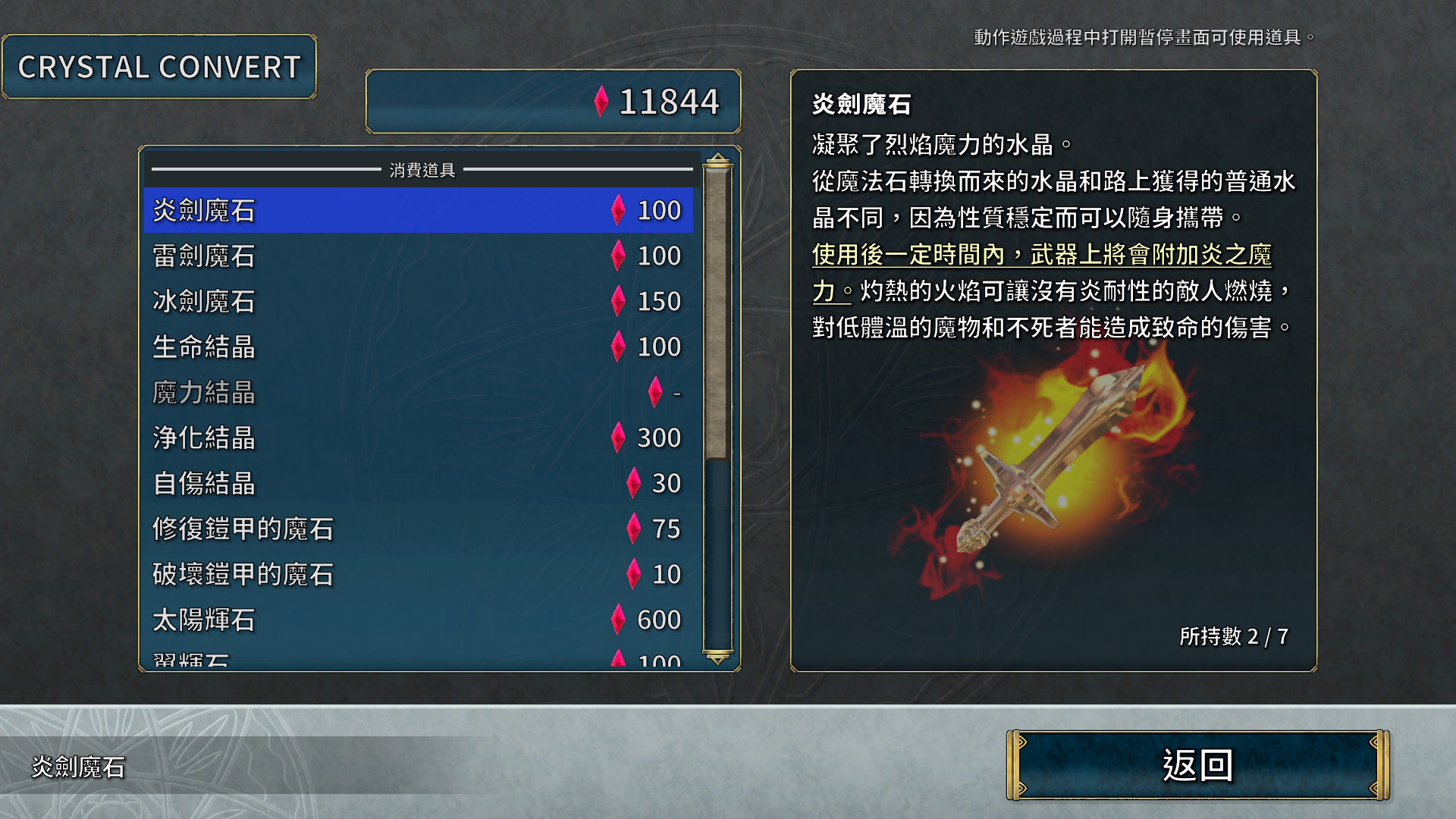Image resolution: width=1456 pixels, height=819 pixels.
Task: Click the CRYSTAL CONVERT title banner
Action: pos(159,67)
